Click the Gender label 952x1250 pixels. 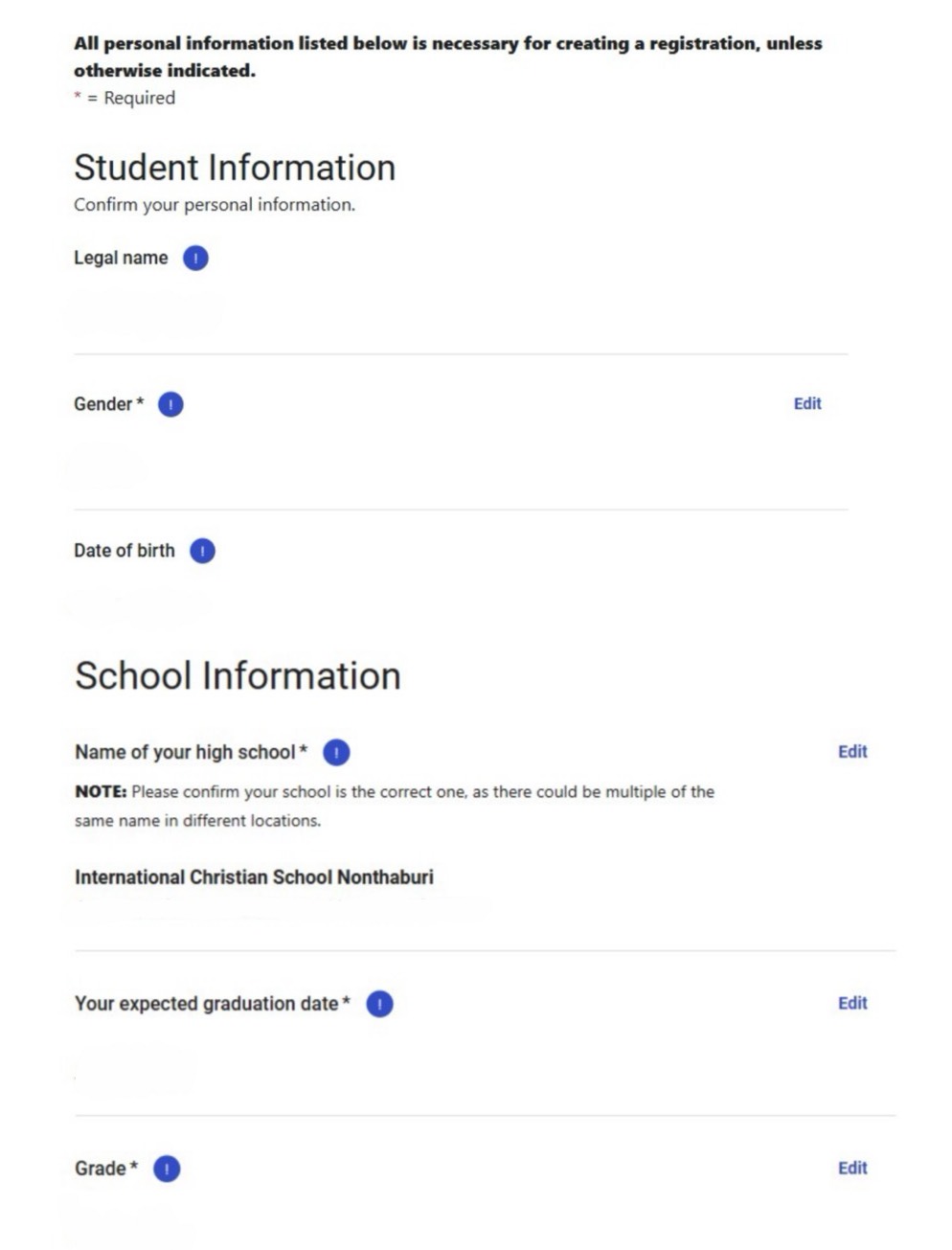point(103,404)
